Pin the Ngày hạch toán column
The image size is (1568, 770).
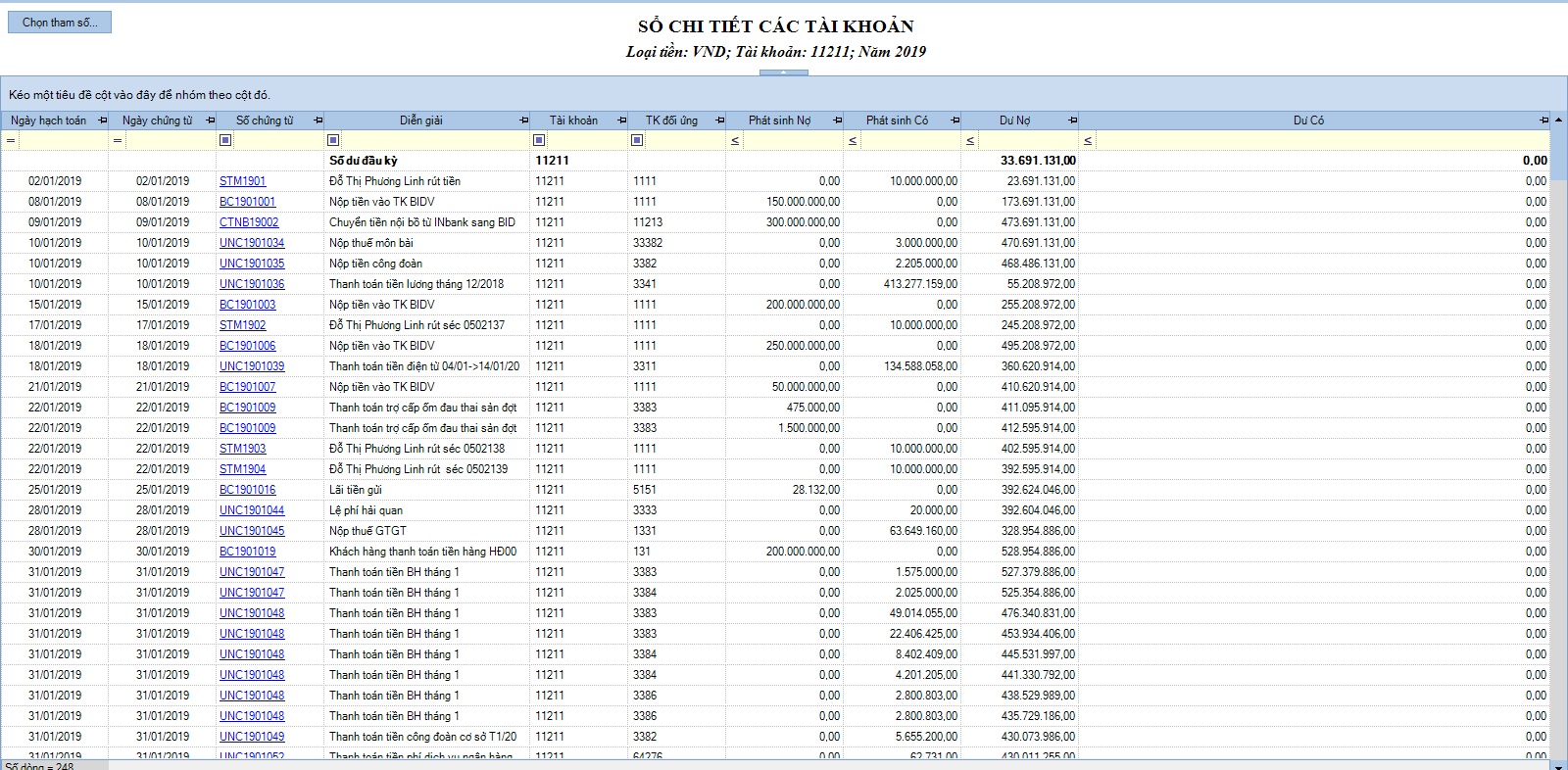(x=102, y=120)
